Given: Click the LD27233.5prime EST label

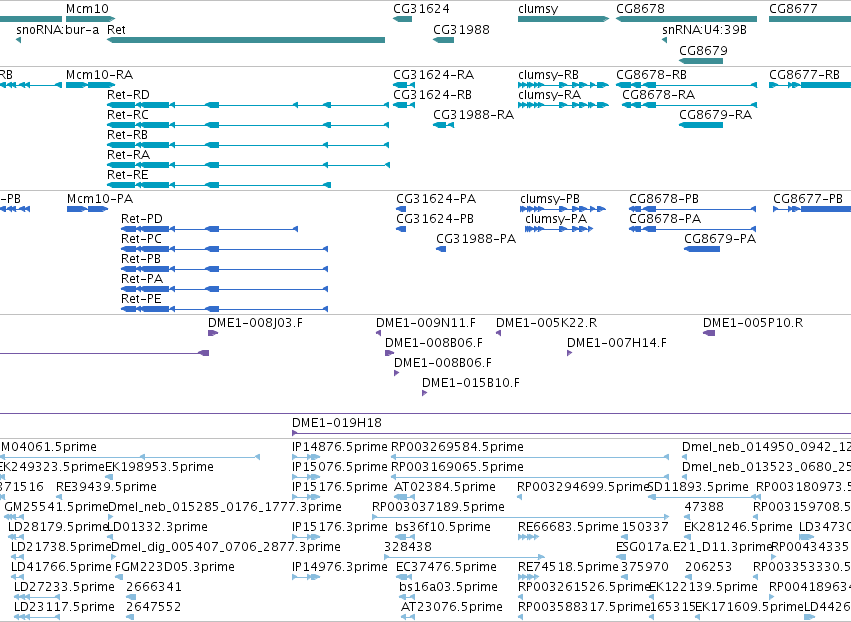Looking at the screenshot, I should [64, 587].
